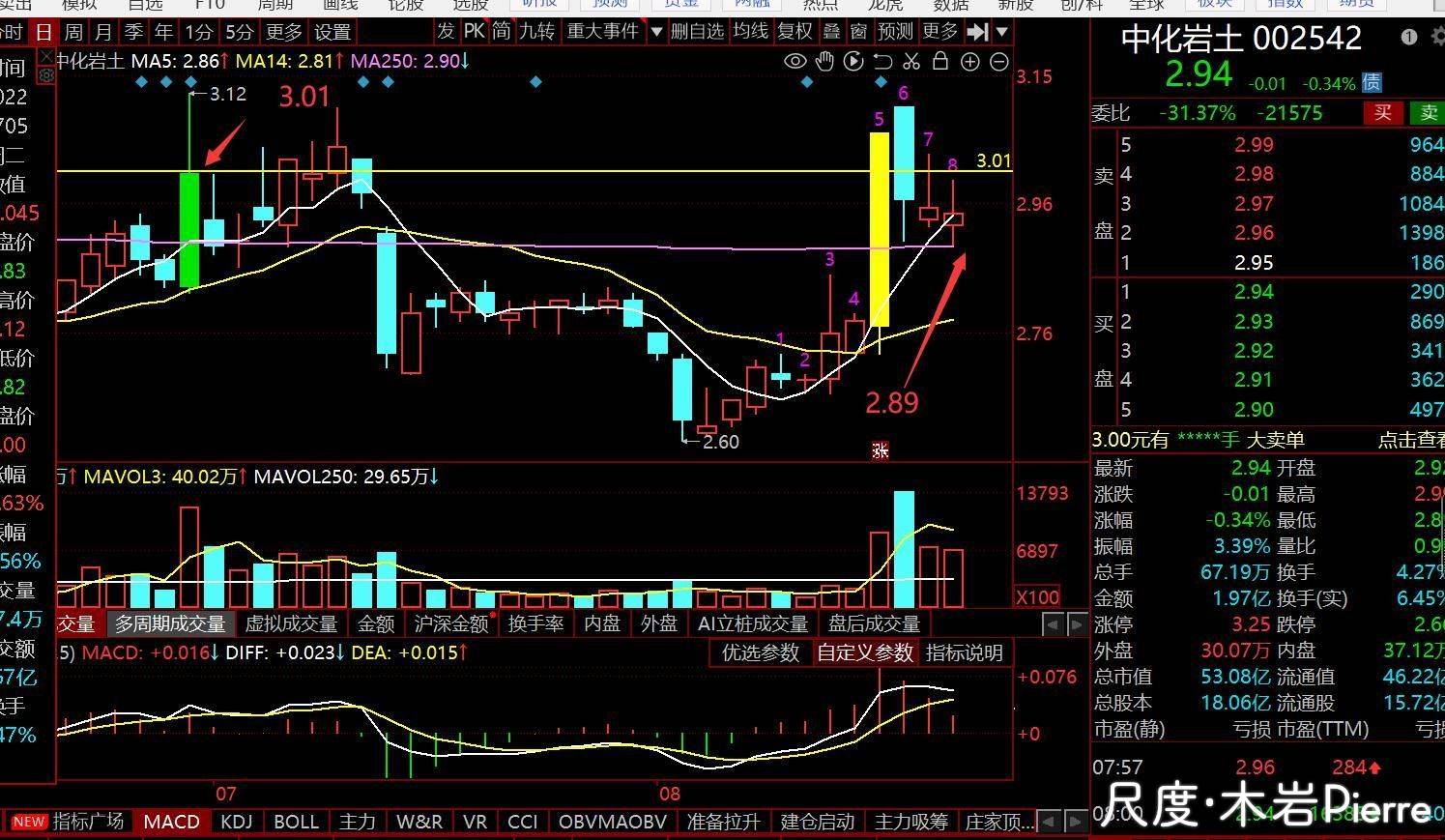Click the circular play replay icon

coord(853,62)
